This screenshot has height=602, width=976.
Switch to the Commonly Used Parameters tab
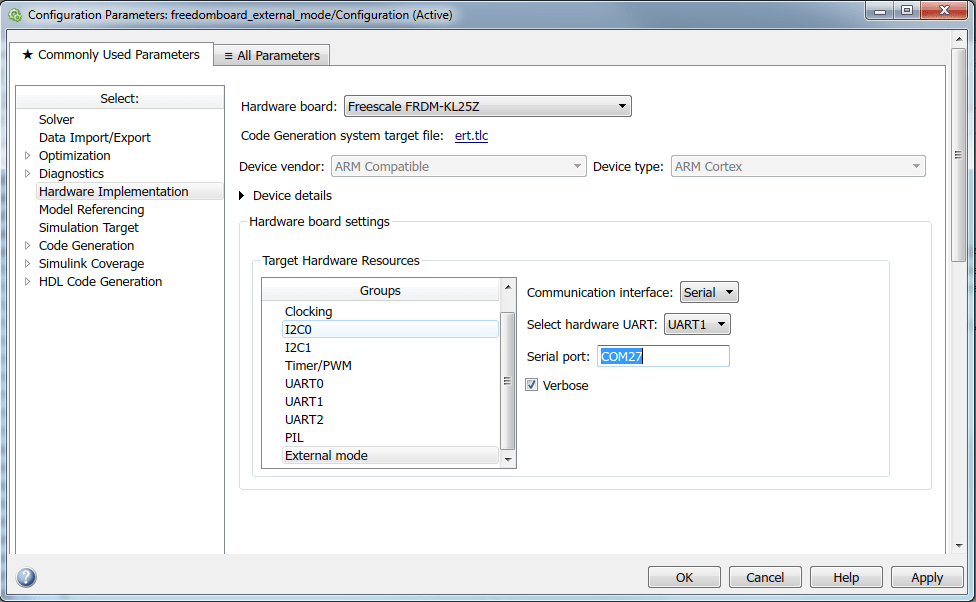pos(113,55)
